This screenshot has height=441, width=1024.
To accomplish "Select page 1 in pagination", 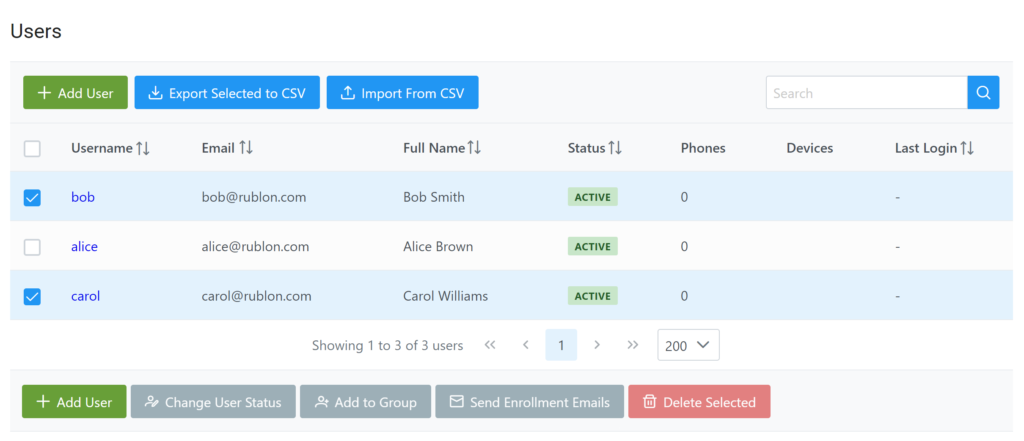I will pyautogui.click(x=561, y=345).
